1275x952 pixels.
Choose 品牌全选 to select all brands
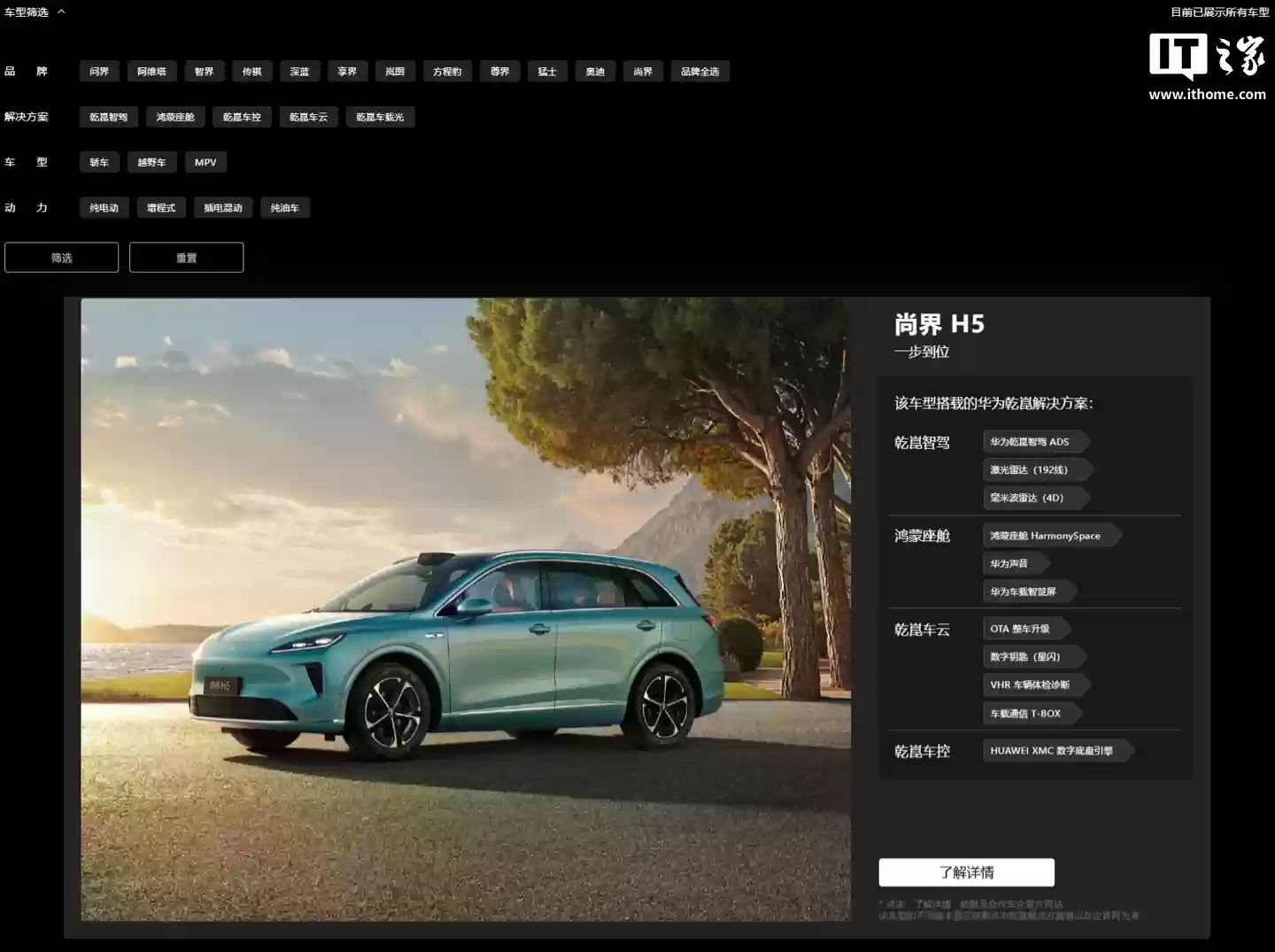(x=699, y=72)
